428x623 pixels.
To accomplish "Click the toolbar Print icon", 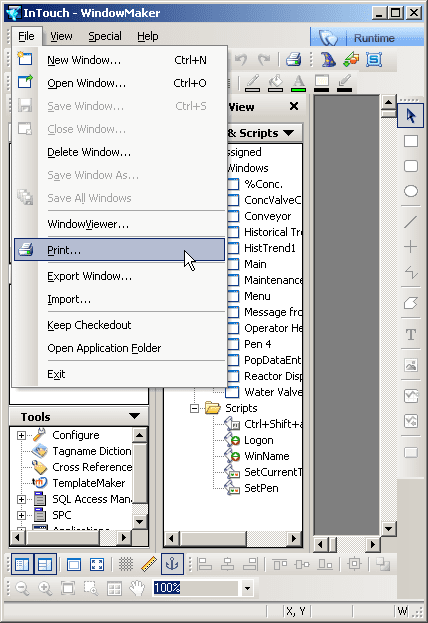I will (293, 60).
